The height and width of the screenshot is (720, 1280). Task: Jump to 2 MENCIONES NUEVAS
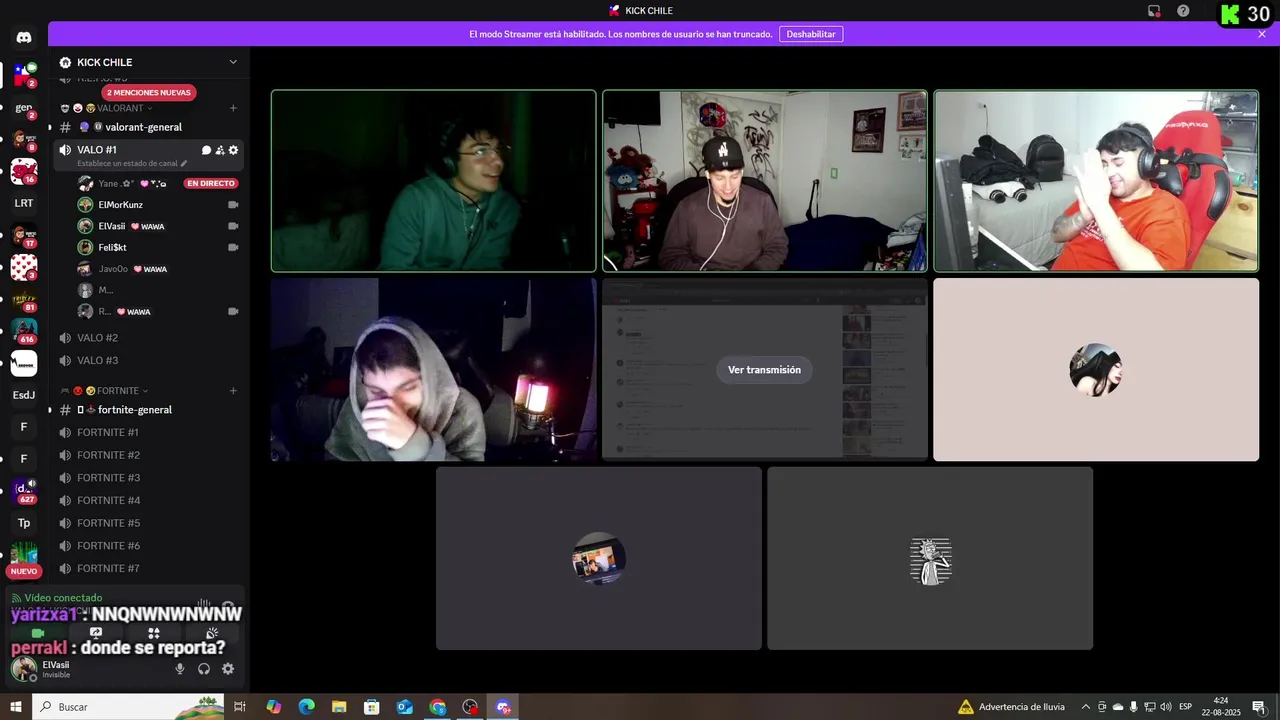click(x=148, y=92)
